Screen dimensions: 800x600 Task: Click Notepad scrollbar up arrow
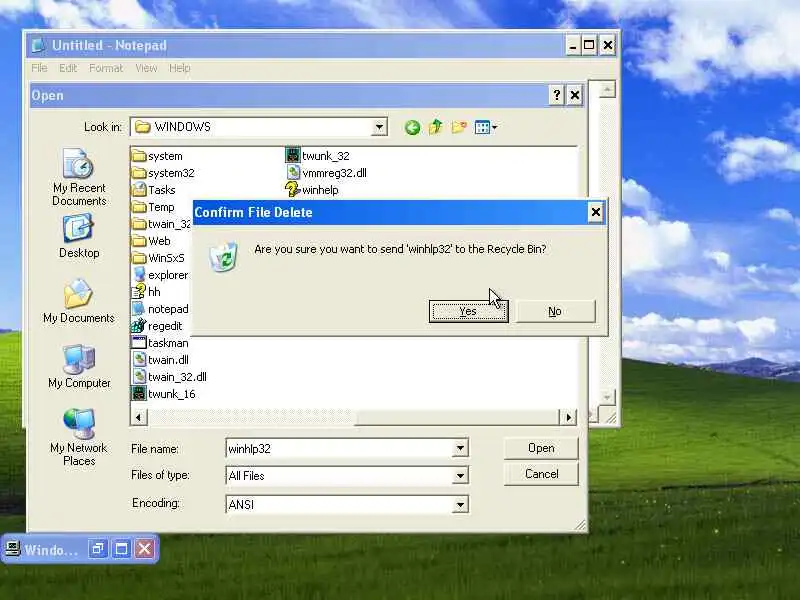[x=607, y=90]
